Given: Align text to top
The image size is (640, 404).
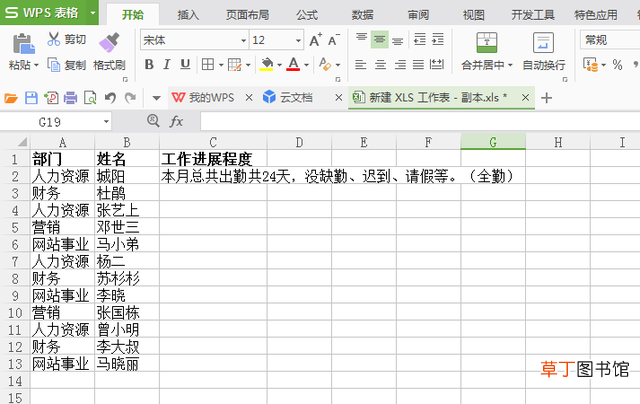Looking at the screenshot, I should tap(361, 39).
